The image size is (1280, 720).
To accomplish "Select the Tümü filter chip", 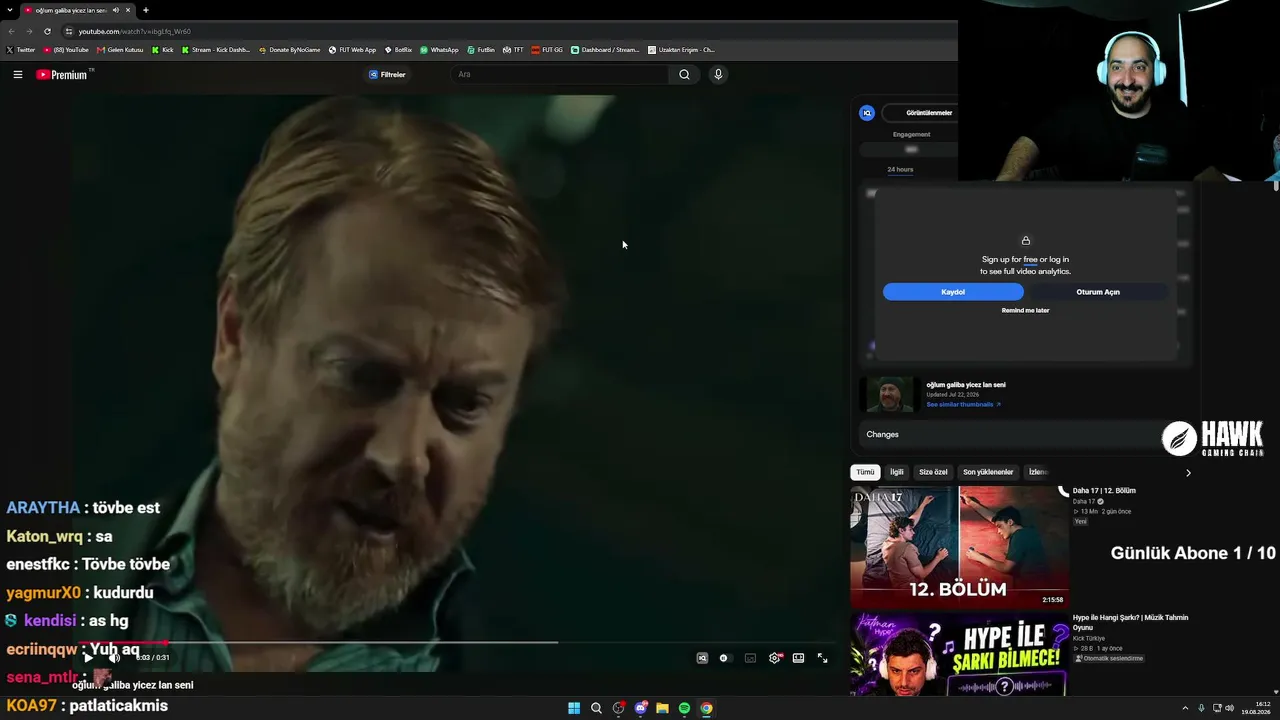I will [865, 472].
